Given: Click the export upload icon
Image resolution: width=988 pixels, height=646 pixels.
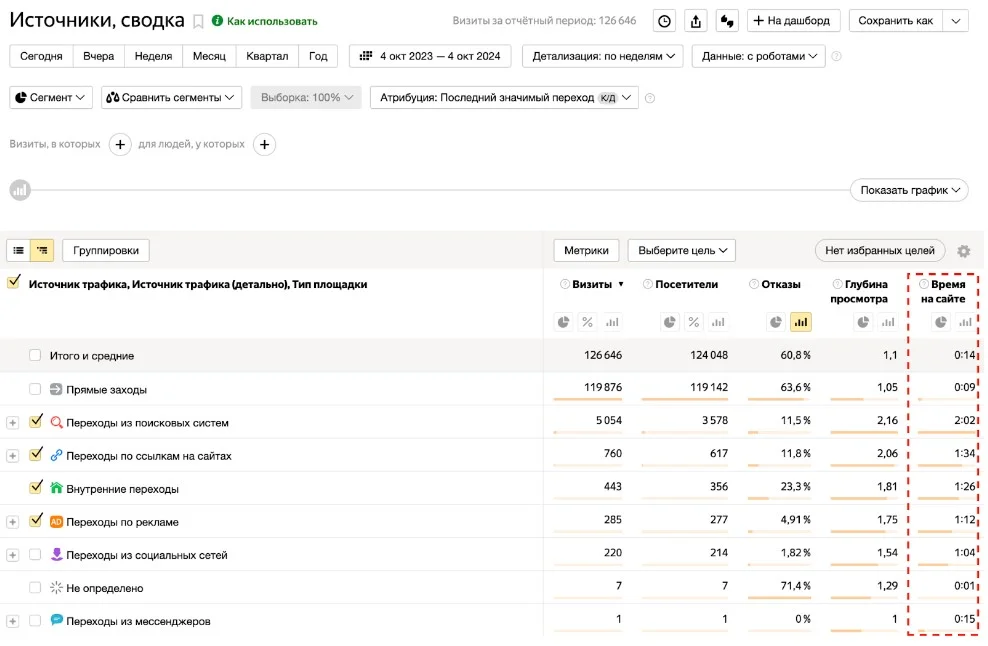Looking at the screenshot, I should coord(696,21).
